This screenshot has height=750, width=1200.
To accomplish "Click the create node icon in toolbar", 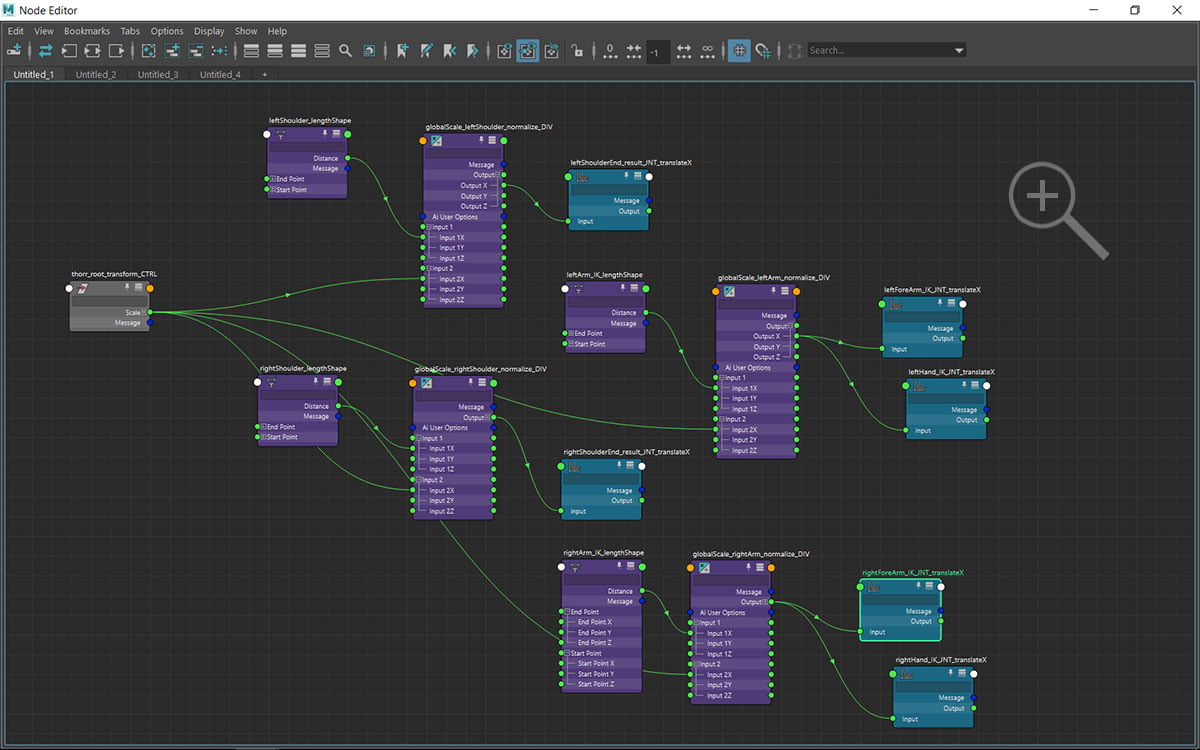I will coord(15,50).
